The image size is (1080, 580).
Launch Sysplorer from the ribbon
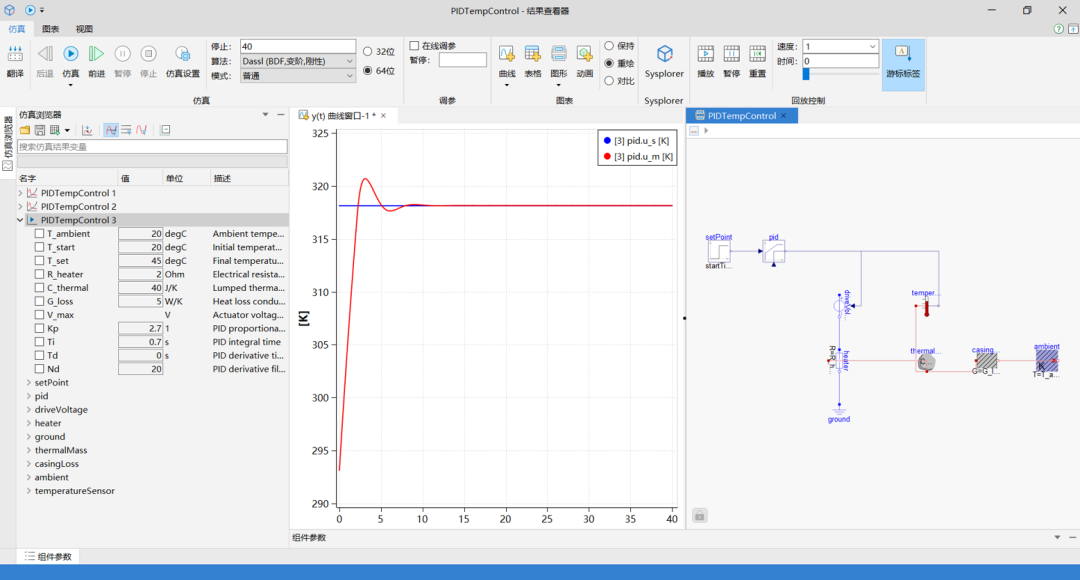pos(664,54)
